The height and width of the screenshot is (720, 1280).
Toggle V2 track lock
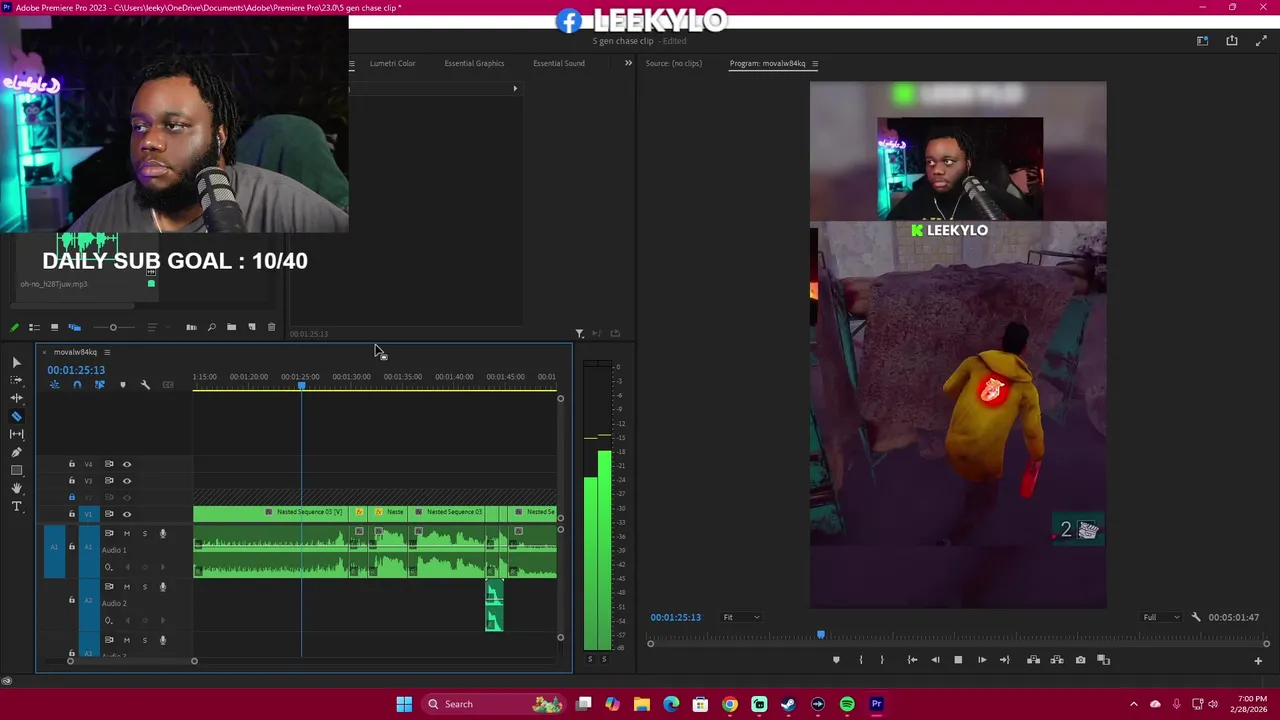point(71,497)
